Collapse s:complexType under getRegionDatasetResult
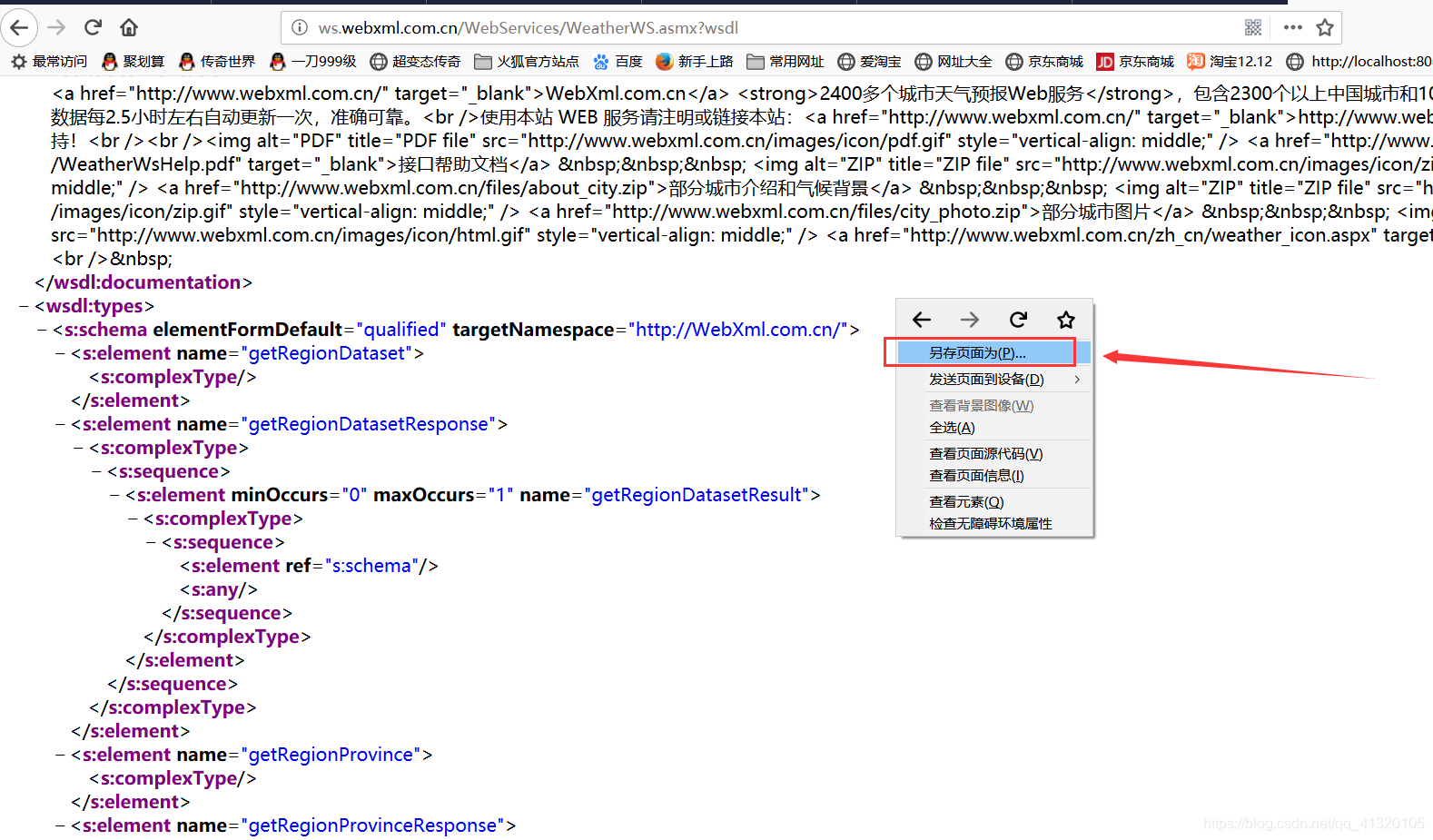Screen dimensions: 1433x840 (133, 519)
